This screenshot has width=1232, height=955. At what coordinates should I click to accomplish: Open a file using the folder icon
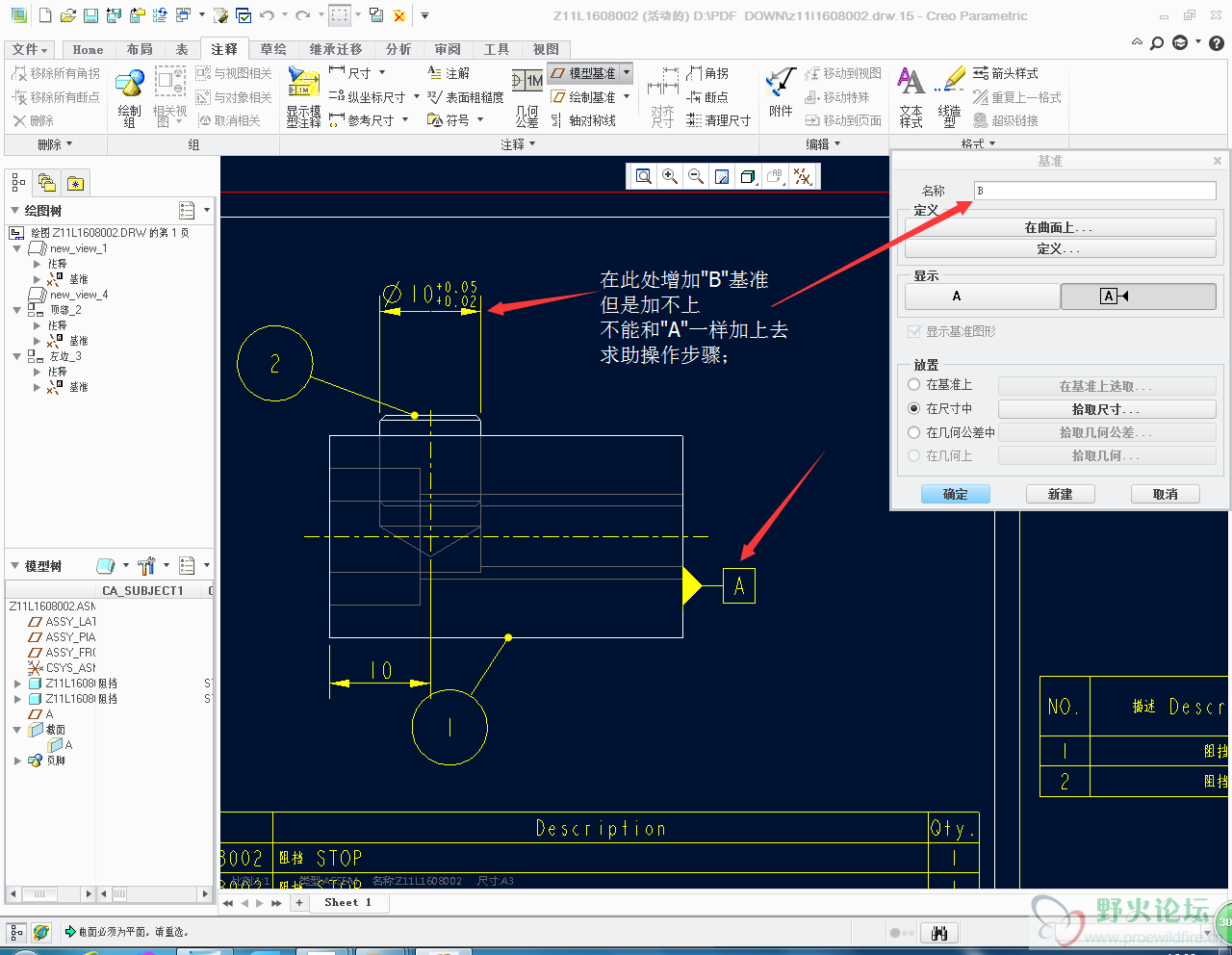tap(67, 15)
